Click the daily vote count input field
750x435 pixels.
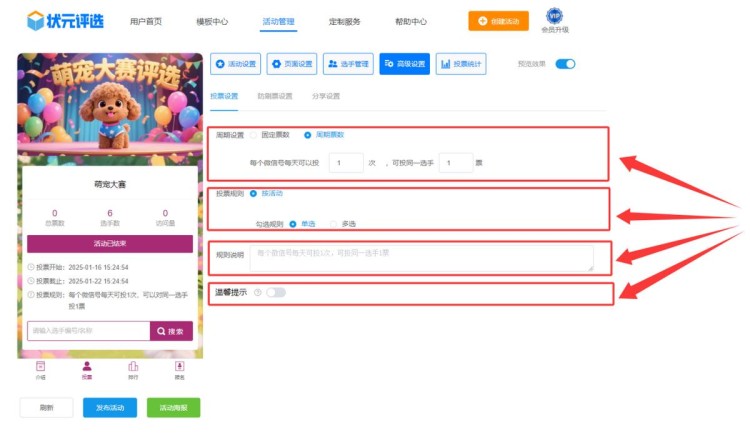[x=346, y=162]
